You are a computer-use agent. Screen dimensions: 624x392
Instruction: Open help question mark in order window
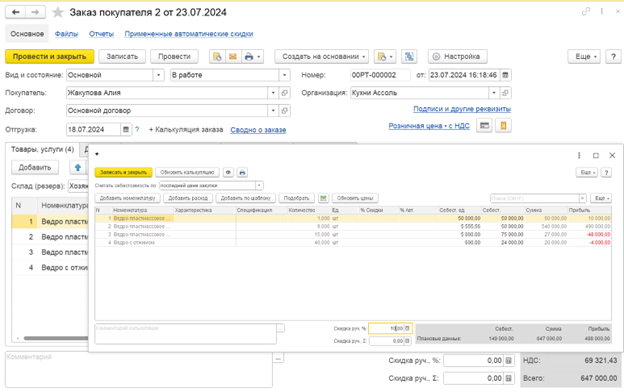pyautogui.click(x=613, y=57)
